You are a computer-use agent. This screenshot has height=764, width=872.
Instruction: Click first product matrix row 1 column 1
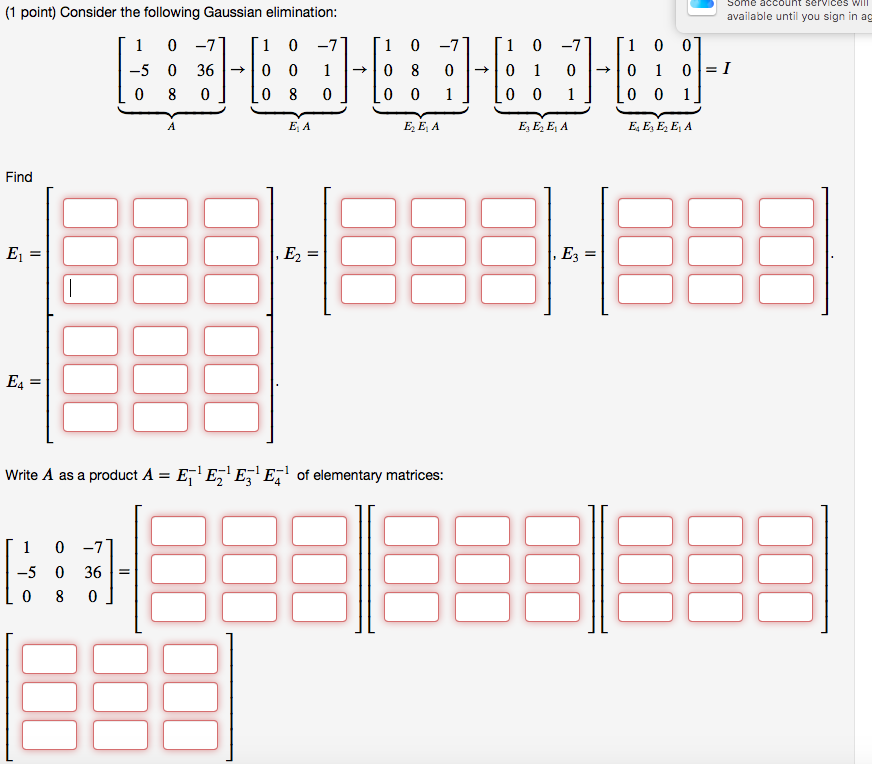pos(179,531)
